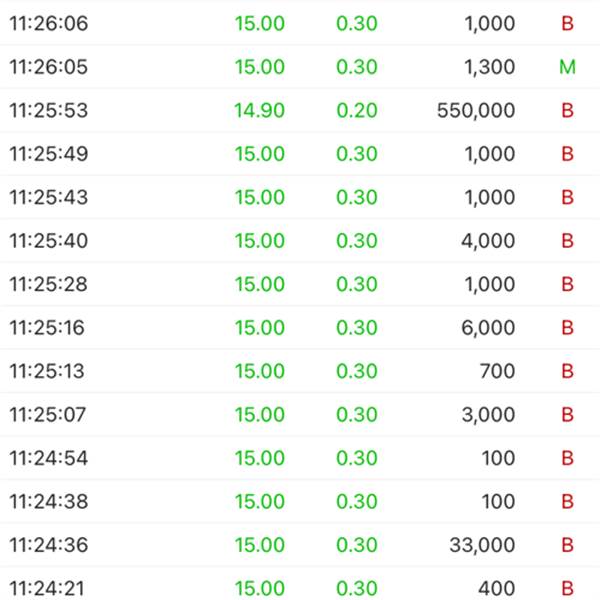
Task: Click the 400 volume value
Action: (496, 589)
